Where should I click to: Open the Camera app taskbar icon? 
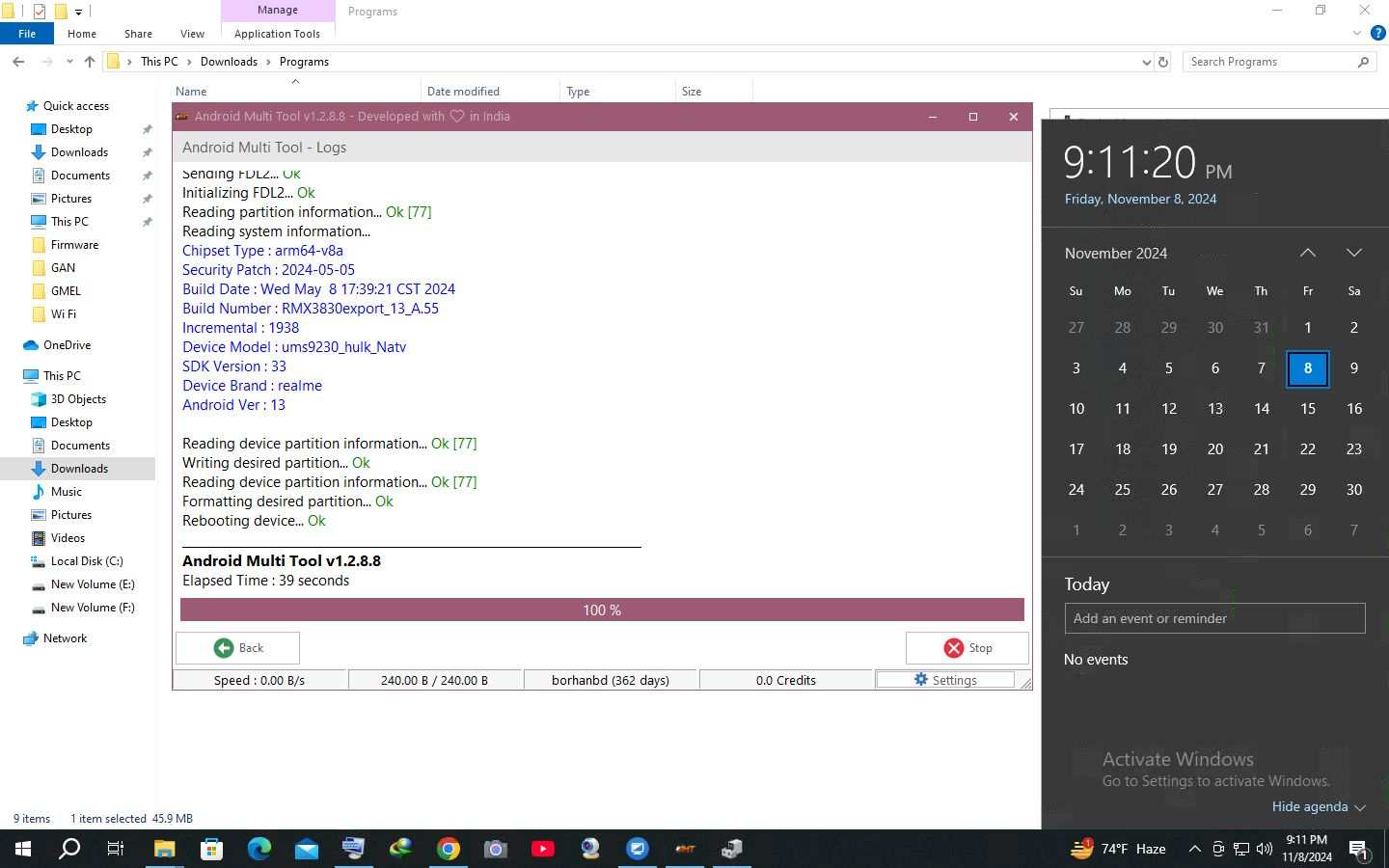point(495,849)
